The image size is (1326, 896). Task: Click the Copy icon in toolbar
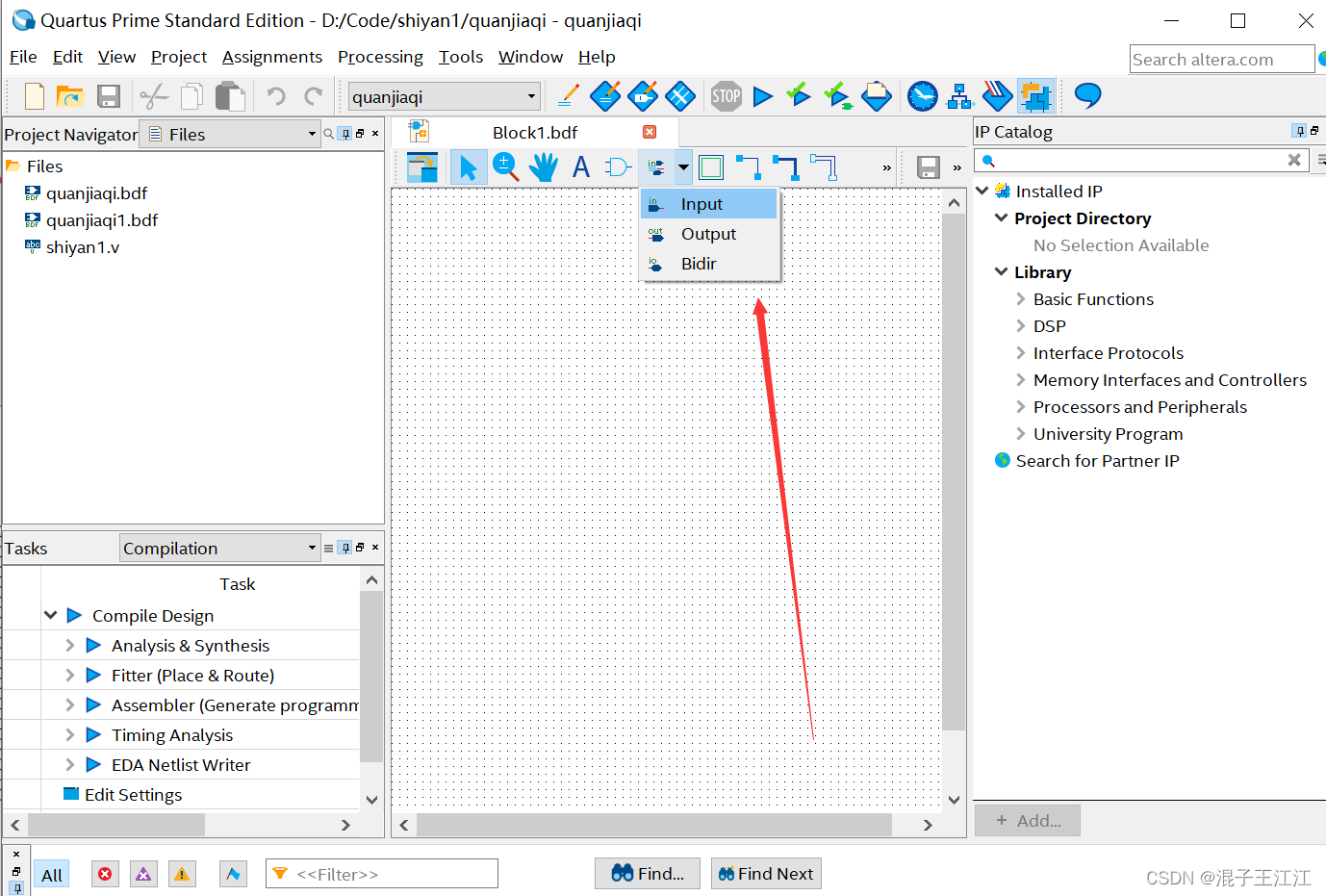click(192, 96)
